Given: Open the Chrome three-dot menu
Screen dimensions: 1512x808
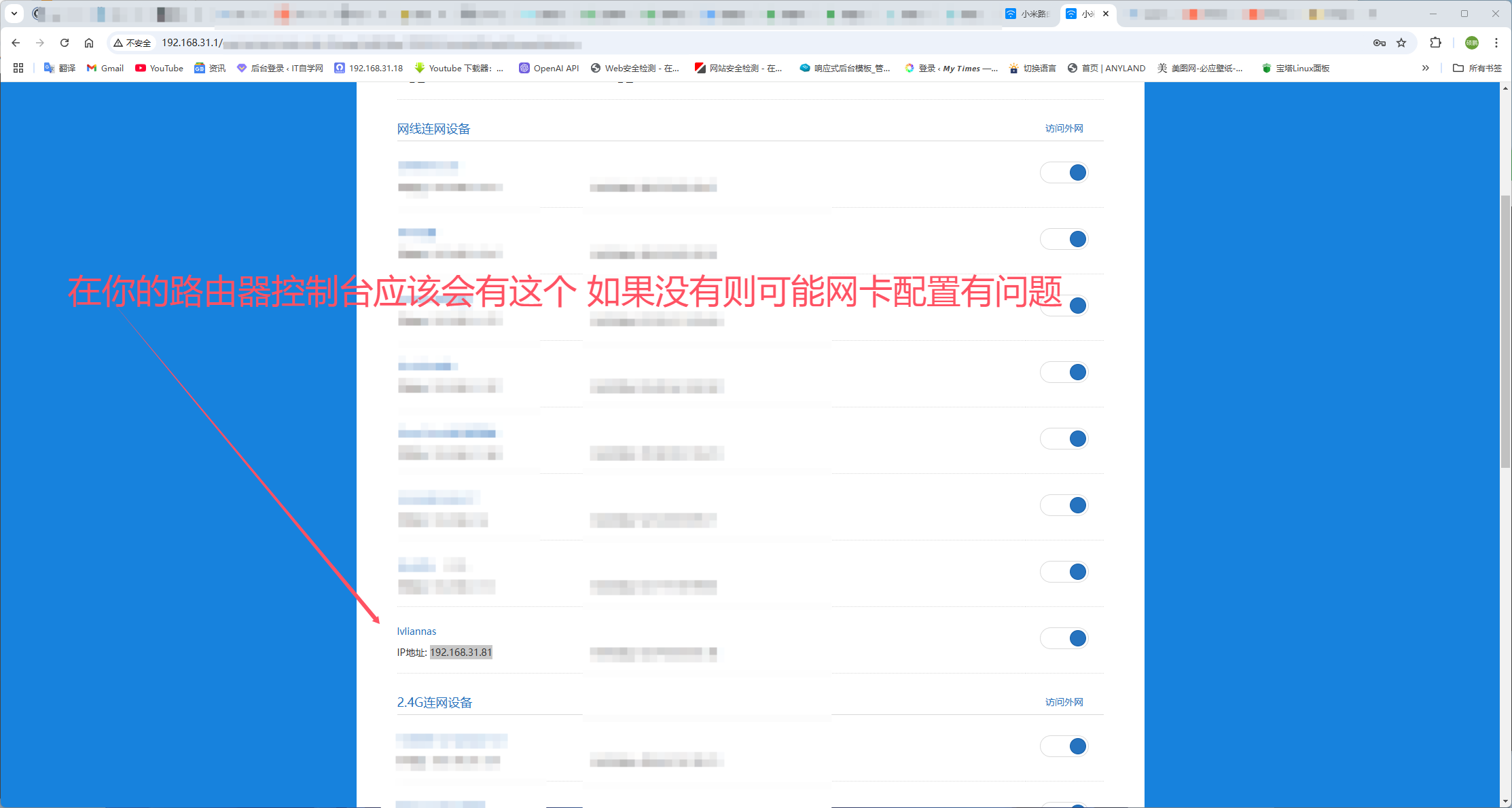Looking at the screenshot, I should (1496, 43).
